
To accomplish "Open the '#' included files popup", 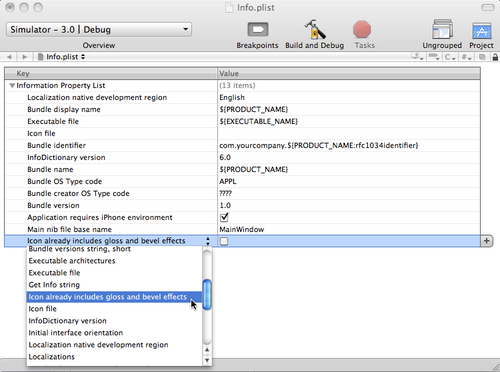I will point(466,57).
